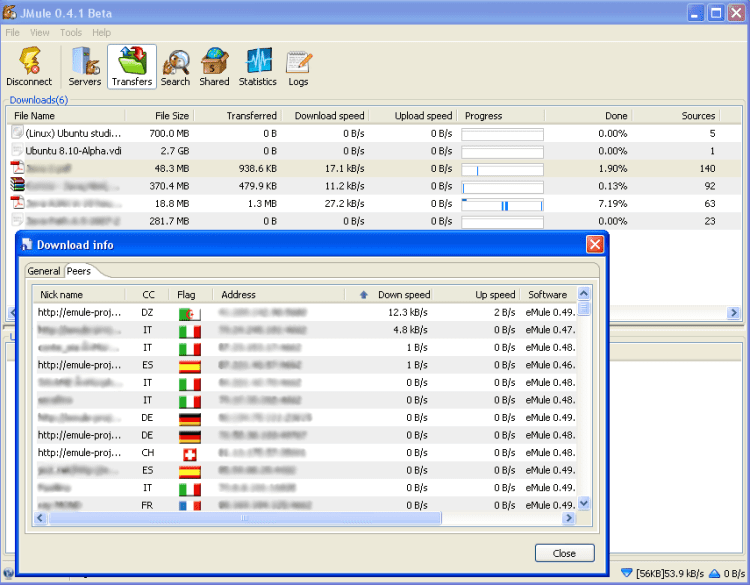Click the download speed arrow in status bar

coord(626,573)
